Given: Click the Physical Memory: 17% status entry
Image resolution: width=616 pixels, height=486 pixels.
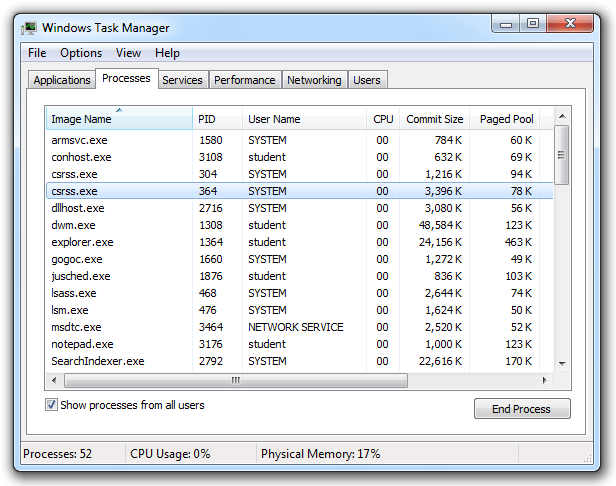Looking at the screenshot, I should pyautogui.click(x=321, y=454).
